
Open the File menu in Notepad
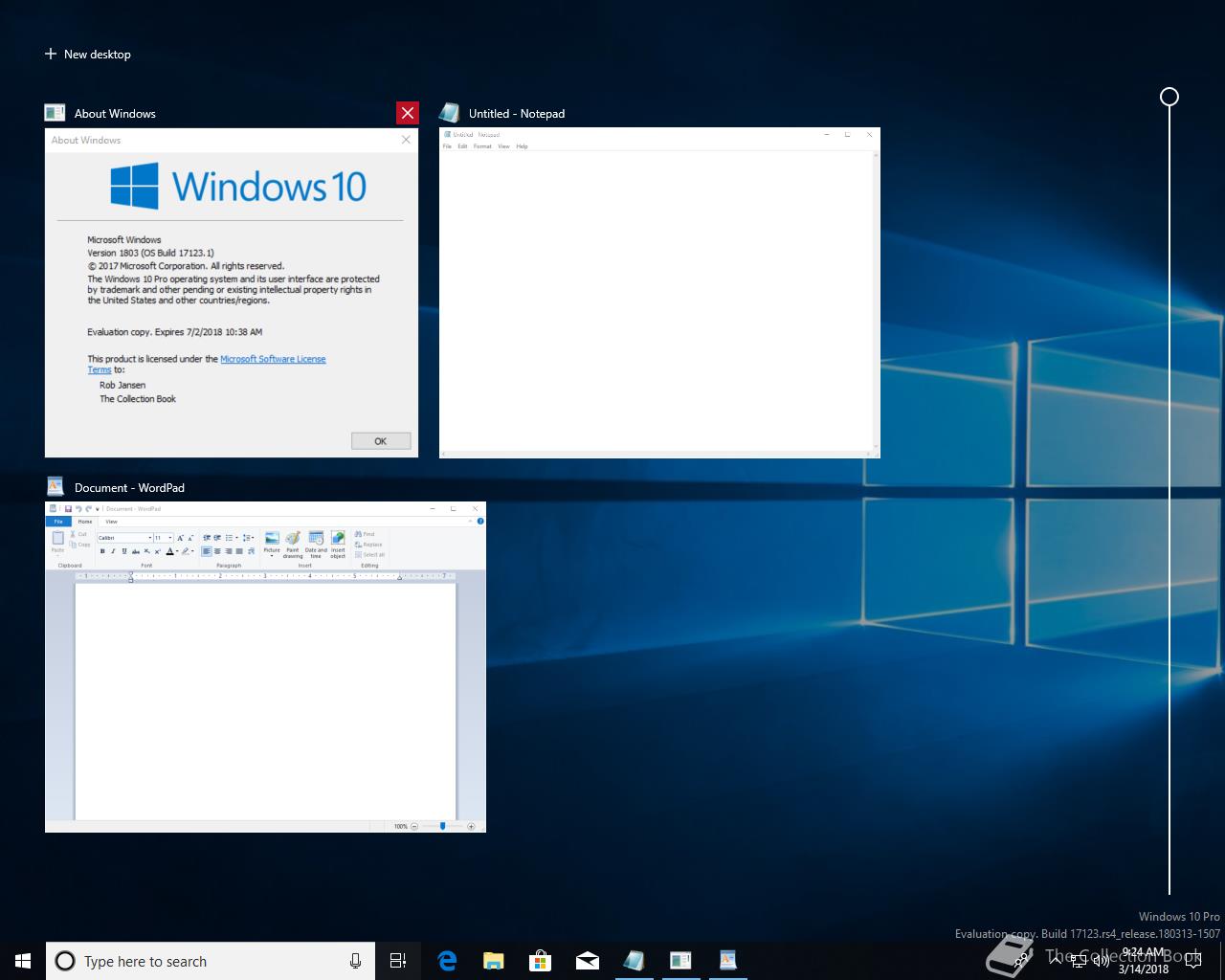pyautogui.click(x=447, y=146)
